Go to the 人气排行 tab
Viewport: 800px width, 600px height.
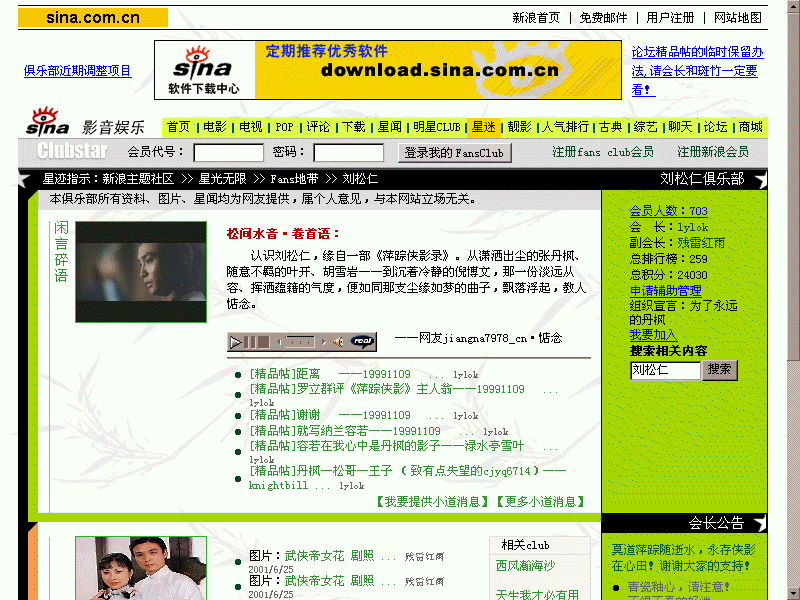pos(565,127)
